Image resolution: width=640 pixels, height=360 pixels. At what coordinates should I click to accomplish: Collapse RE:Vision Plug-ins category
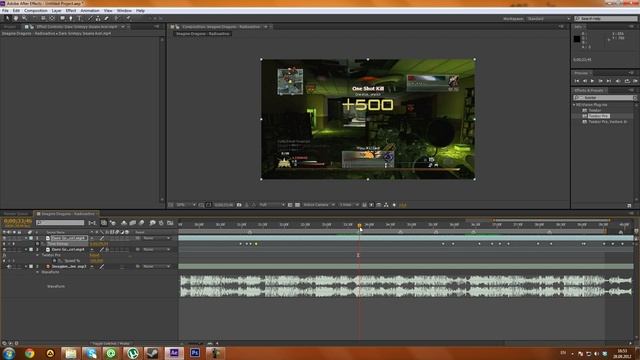coord(574,105)
